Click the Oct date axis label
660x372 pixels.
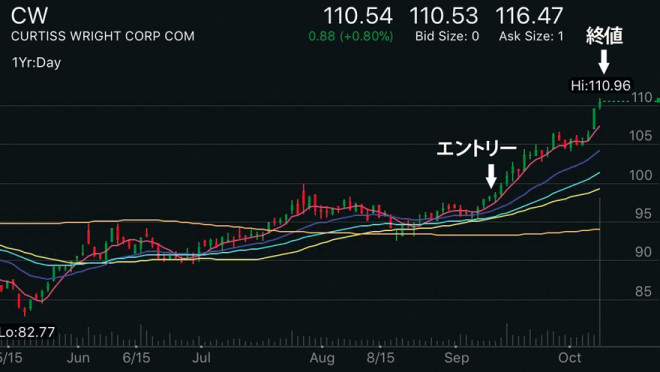click(569, 358)
